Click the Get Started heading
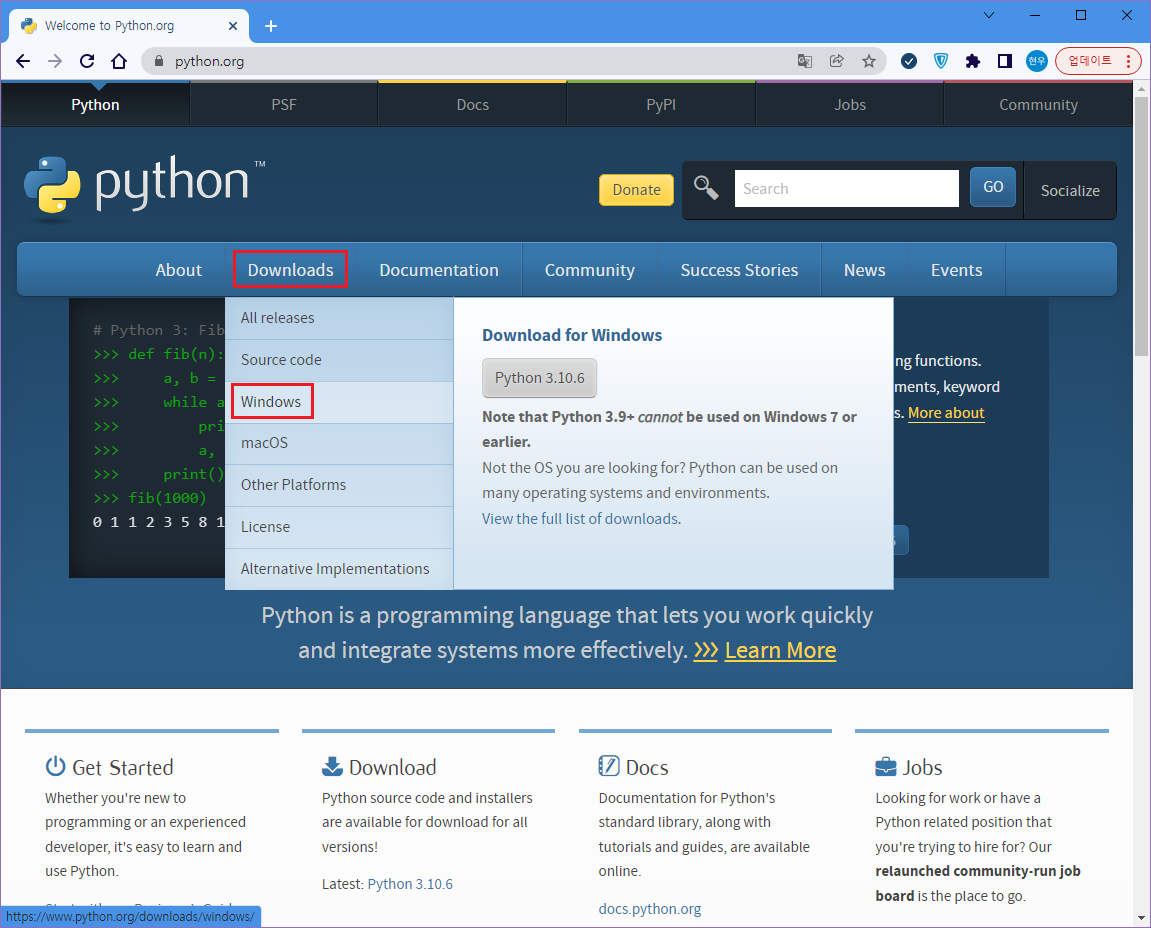The height and width of the screenshot is (928, 1151). point(123,767)
